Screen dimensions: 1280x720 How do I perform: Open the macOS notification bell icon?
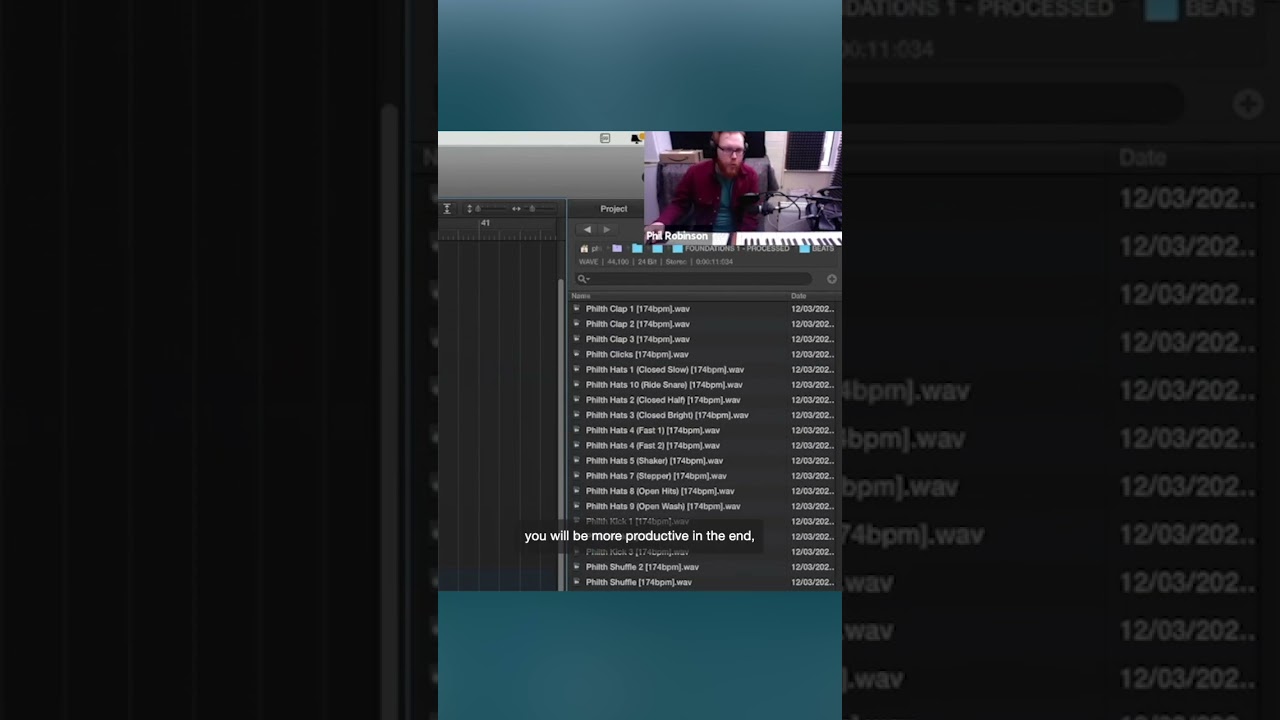636,139
